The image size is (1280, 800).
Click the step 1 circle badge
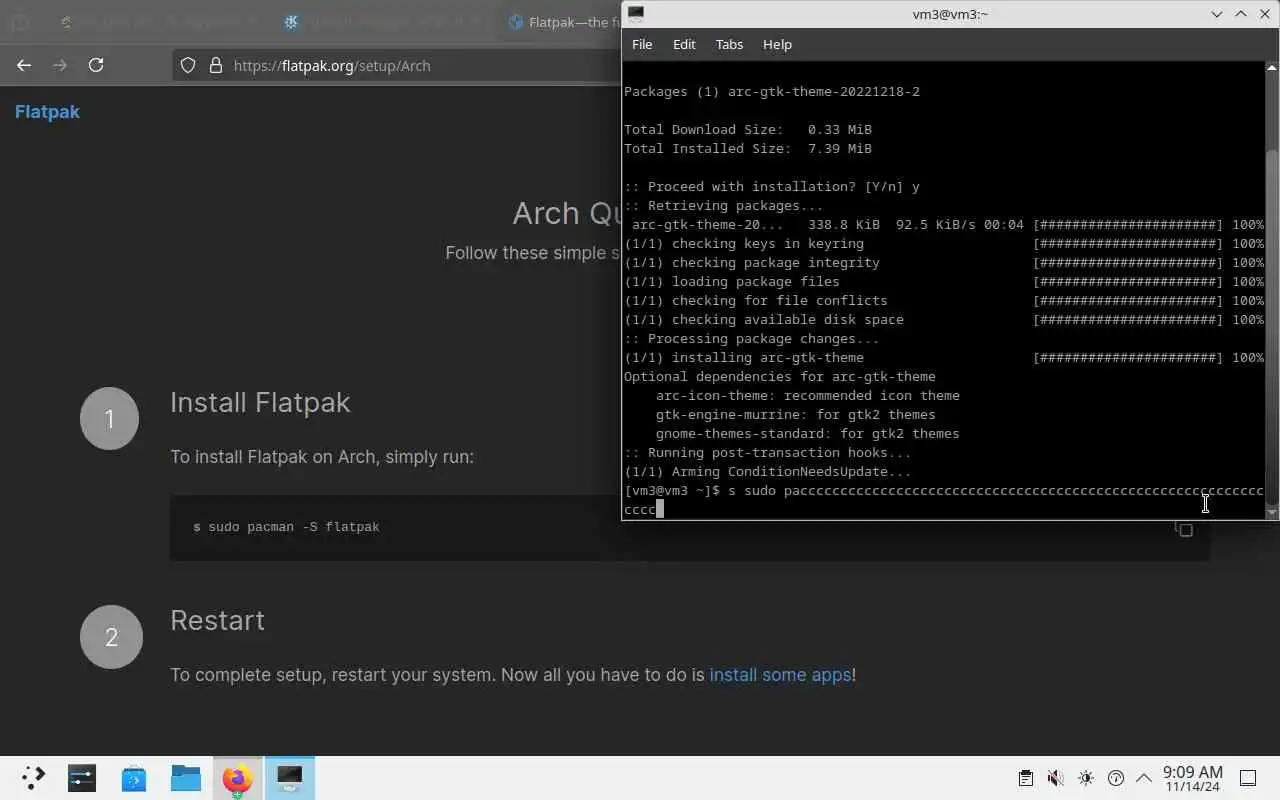pos(109,419)
